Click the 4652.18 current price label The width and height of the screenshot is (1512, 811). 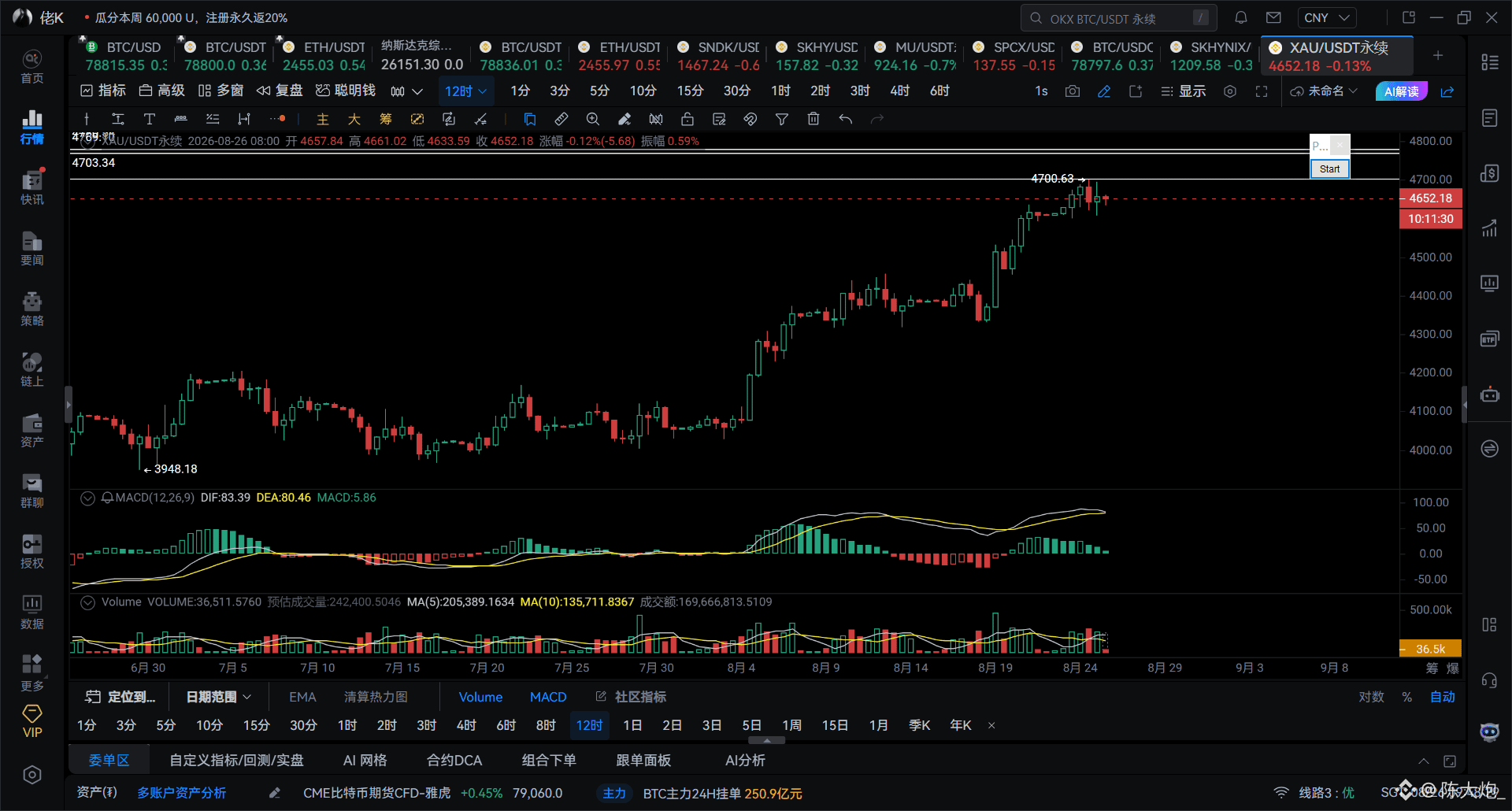point(1430,198)
